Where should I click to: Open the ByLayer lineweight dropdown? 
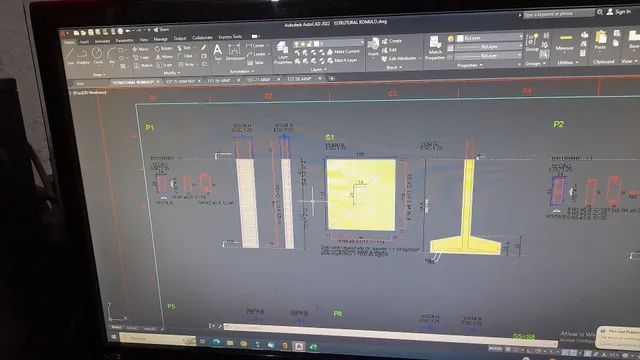tap(489, 47)
